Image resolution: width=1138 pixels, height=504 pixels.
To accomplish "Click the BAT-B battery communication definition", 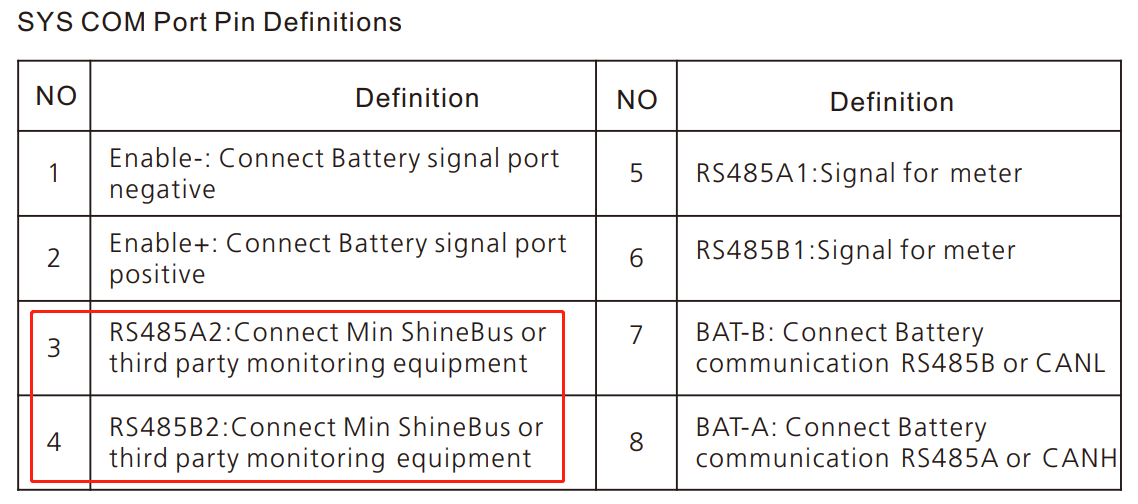I will point(900,348).
